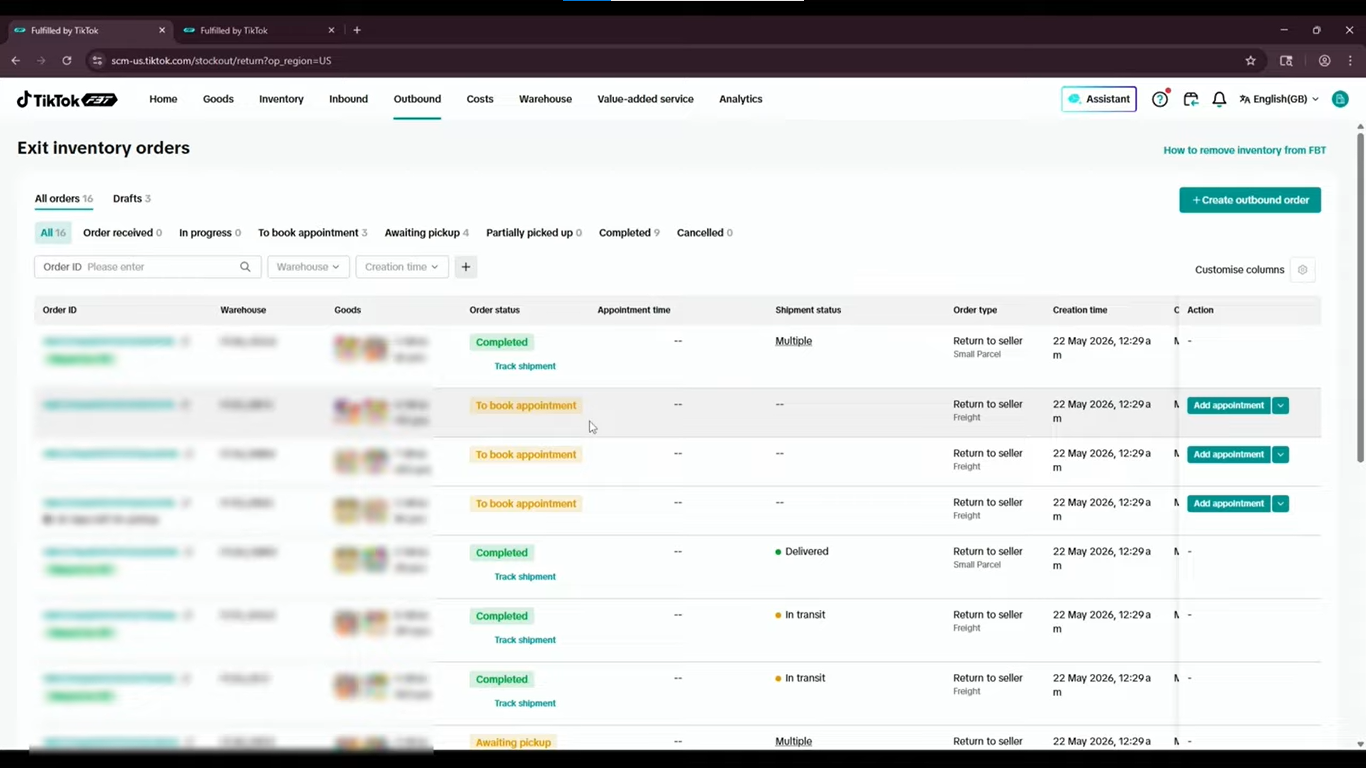Click the plus icon to add a filter
The image size is (1366, 768).
point(466,267)
